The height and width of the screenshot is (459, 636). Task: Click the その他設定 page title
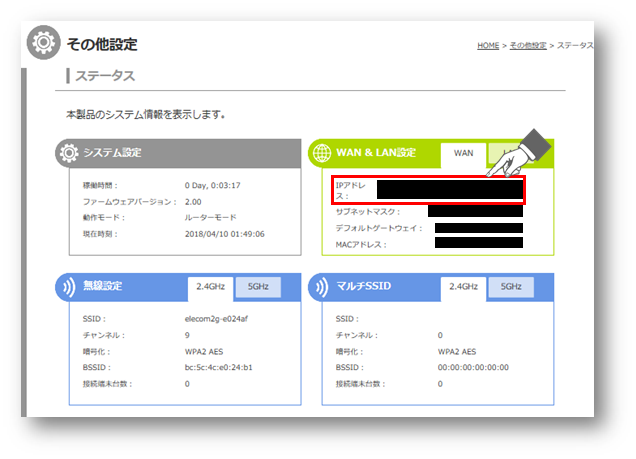click(x=102, y=44)
